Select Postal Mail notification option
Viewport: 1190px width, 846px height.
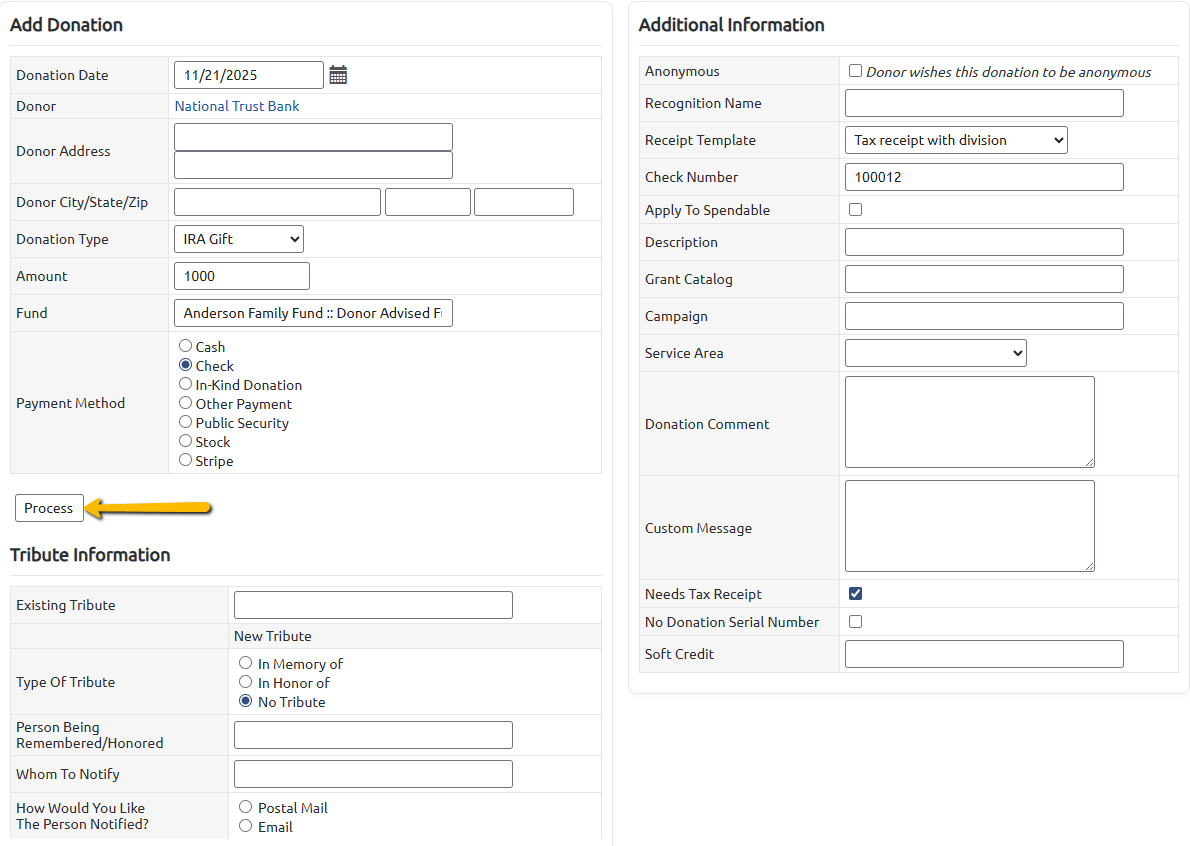coord(245,807)
